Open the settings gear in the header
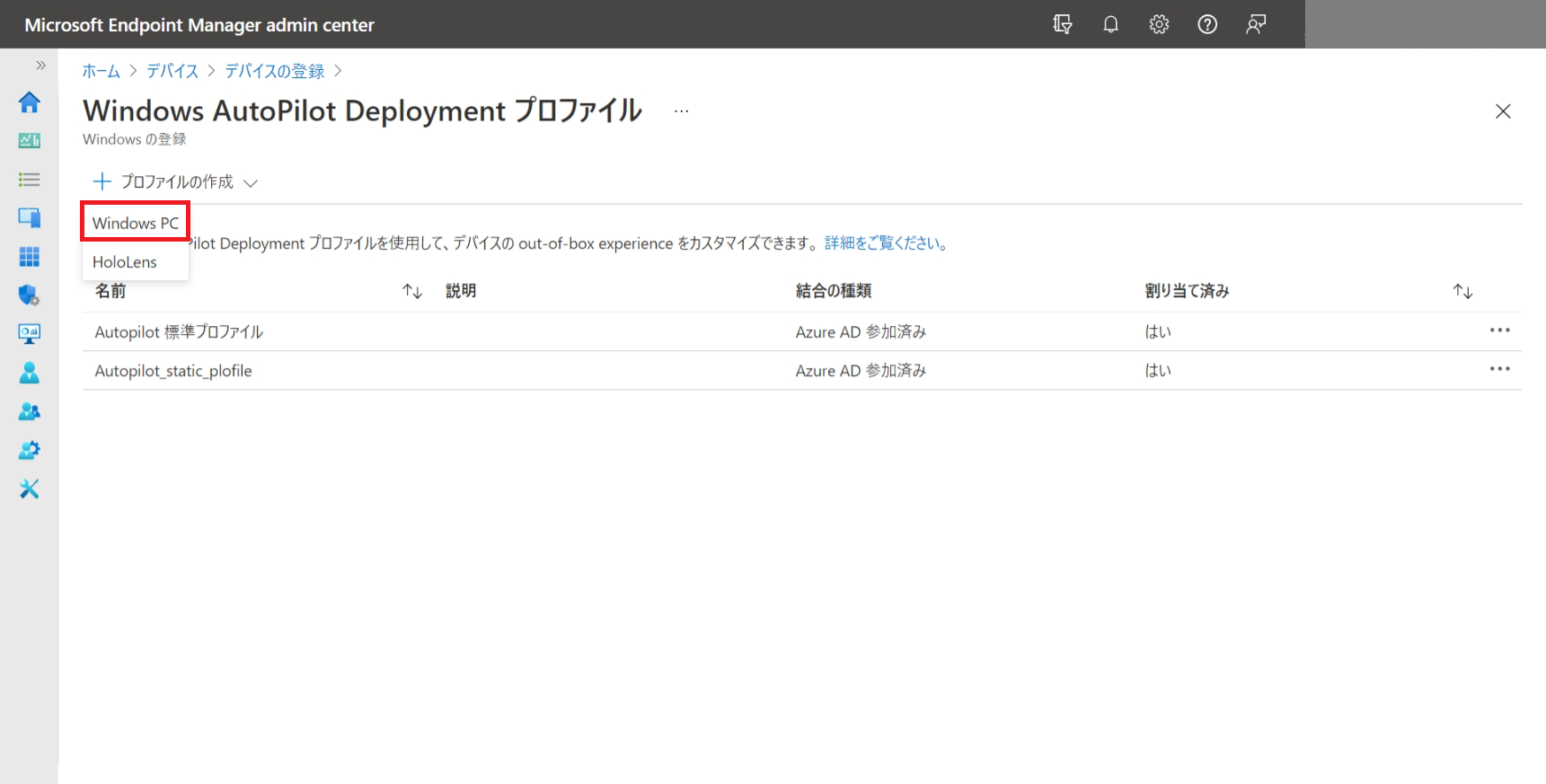The width and height of the screenshot is (1546, 784). click(x=1160, y=24)
